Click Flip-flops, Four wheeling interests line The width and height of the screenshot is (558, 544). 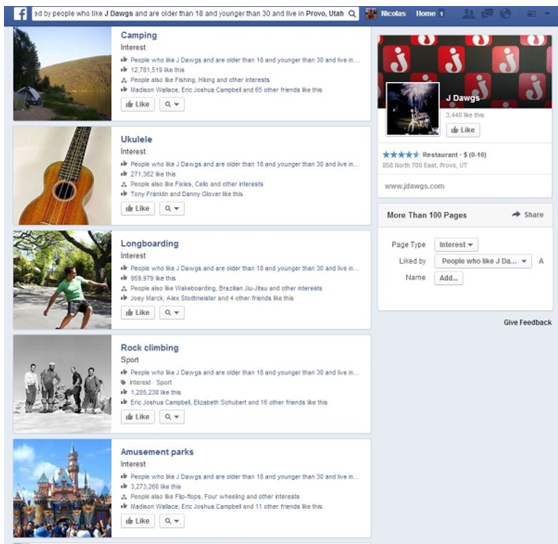(215, 497)
